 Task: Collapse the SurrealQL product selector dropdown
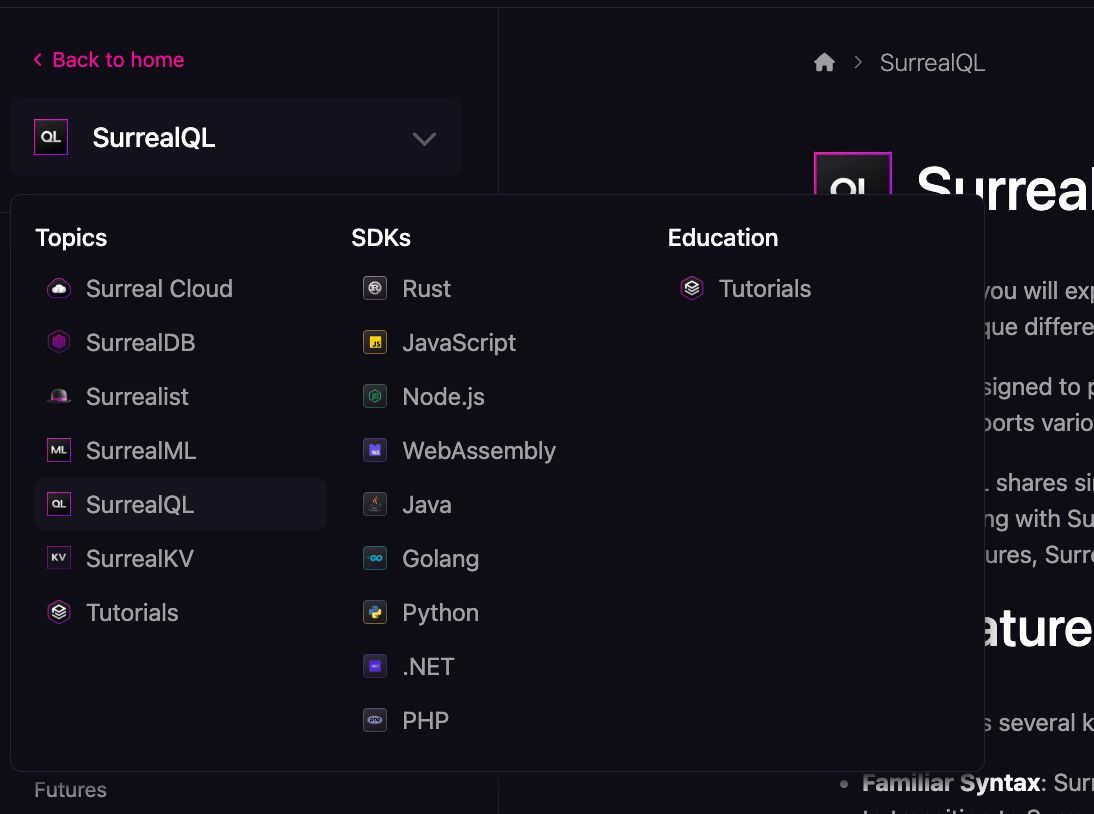424,138
